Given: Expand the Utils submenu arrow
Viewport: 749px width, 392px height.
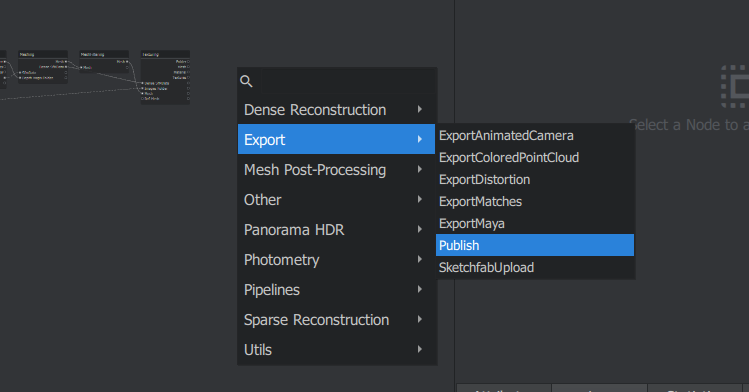Looking at the screenshot, I should 419,350.
